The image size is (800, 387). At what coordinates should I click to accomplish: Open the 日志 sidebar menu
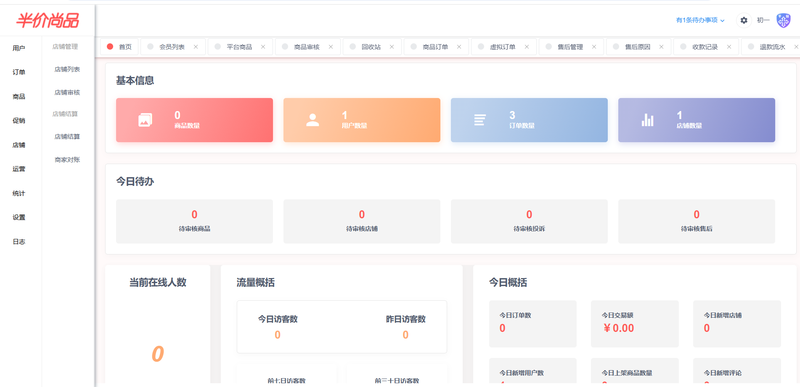click(19, 242)
